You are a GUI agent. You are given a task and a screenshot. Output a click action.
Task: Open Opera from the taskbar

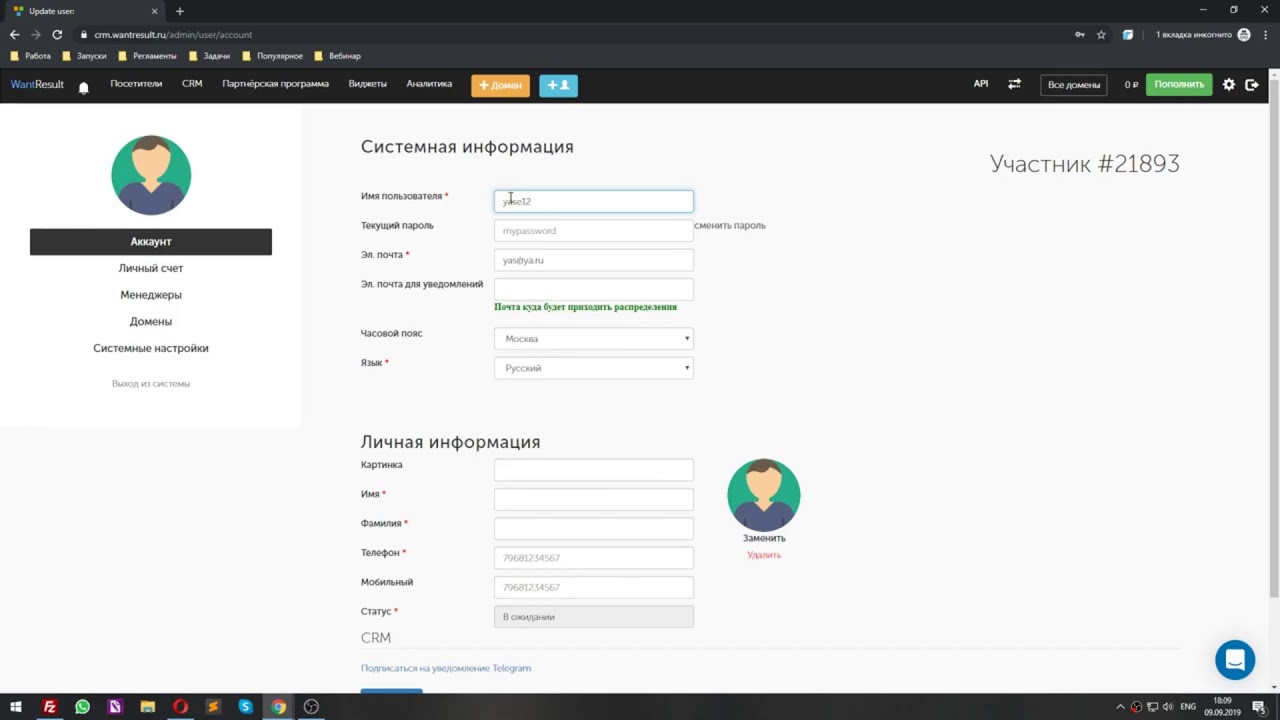(x=180, y=707)
